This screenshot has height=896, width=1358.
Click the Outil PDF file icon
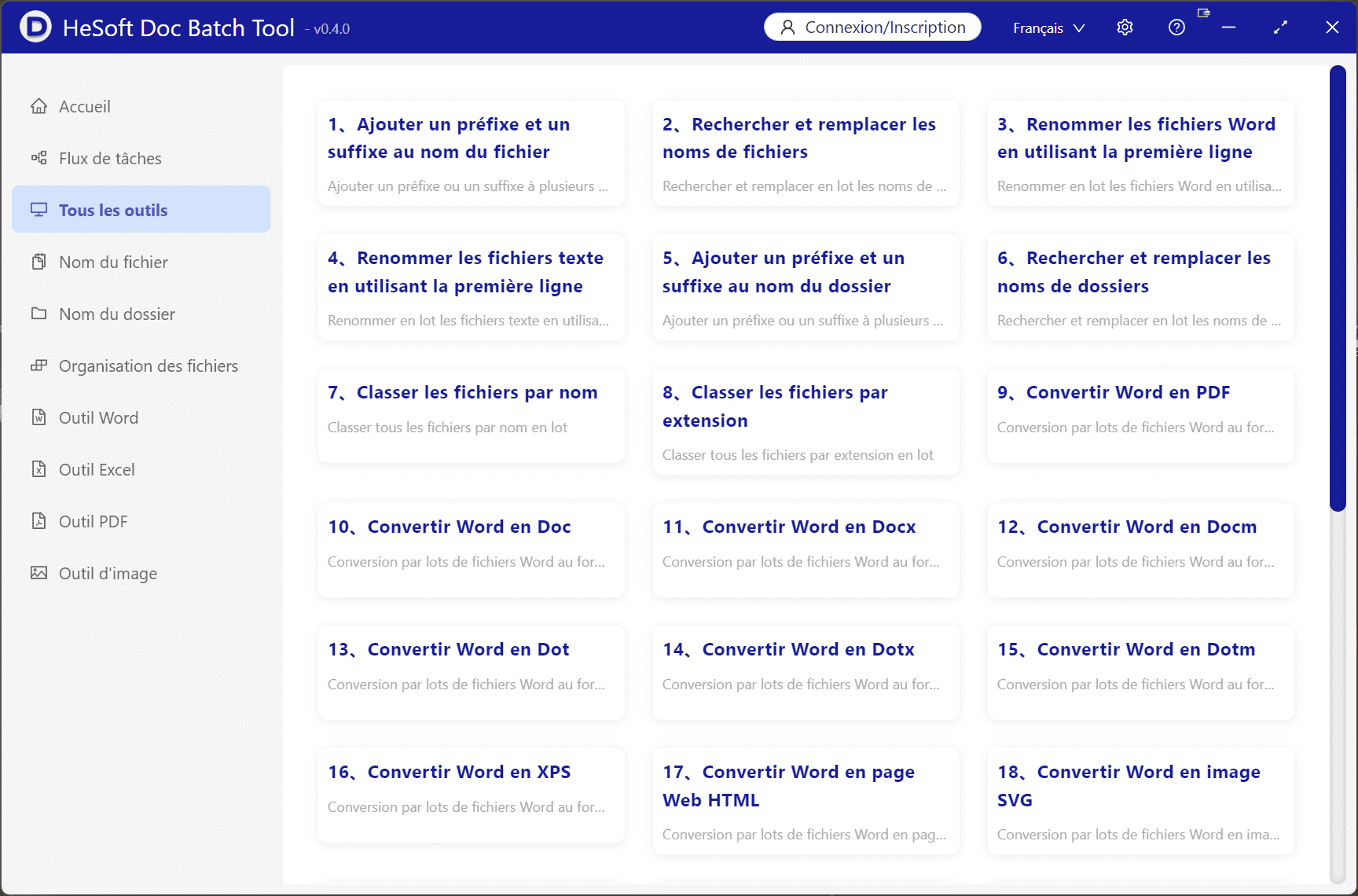(39, 521)
